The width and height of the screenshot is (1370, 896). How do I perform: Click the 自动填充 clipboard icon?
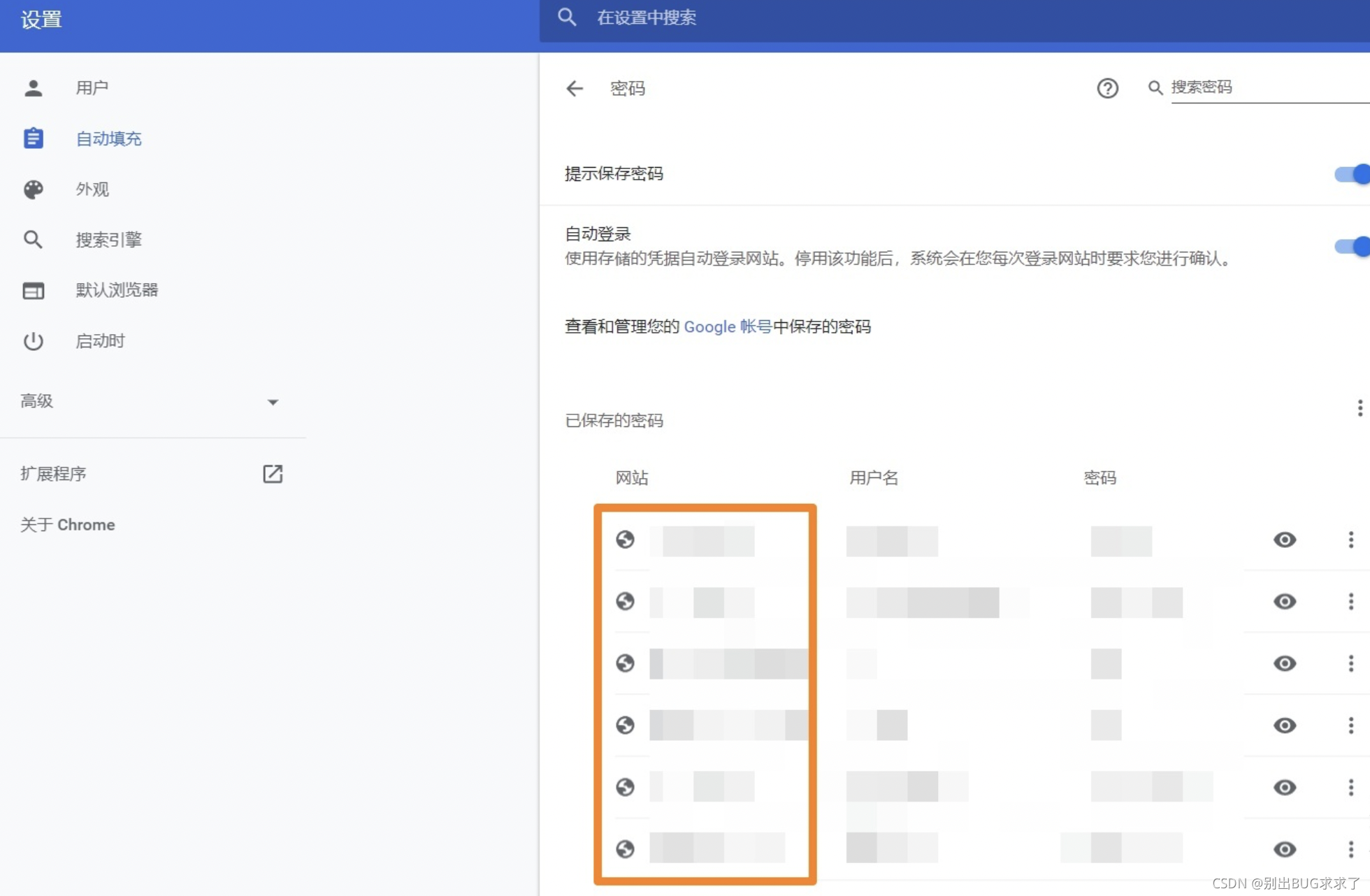click(x=33, y=138)
